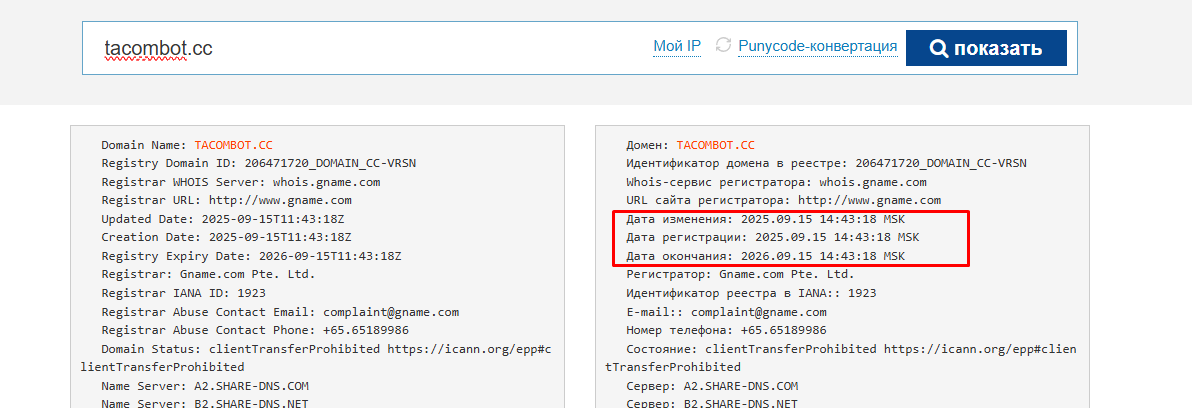Open the "Мой IP" link
Screen dimensions: 1192x408
point(677,47)
